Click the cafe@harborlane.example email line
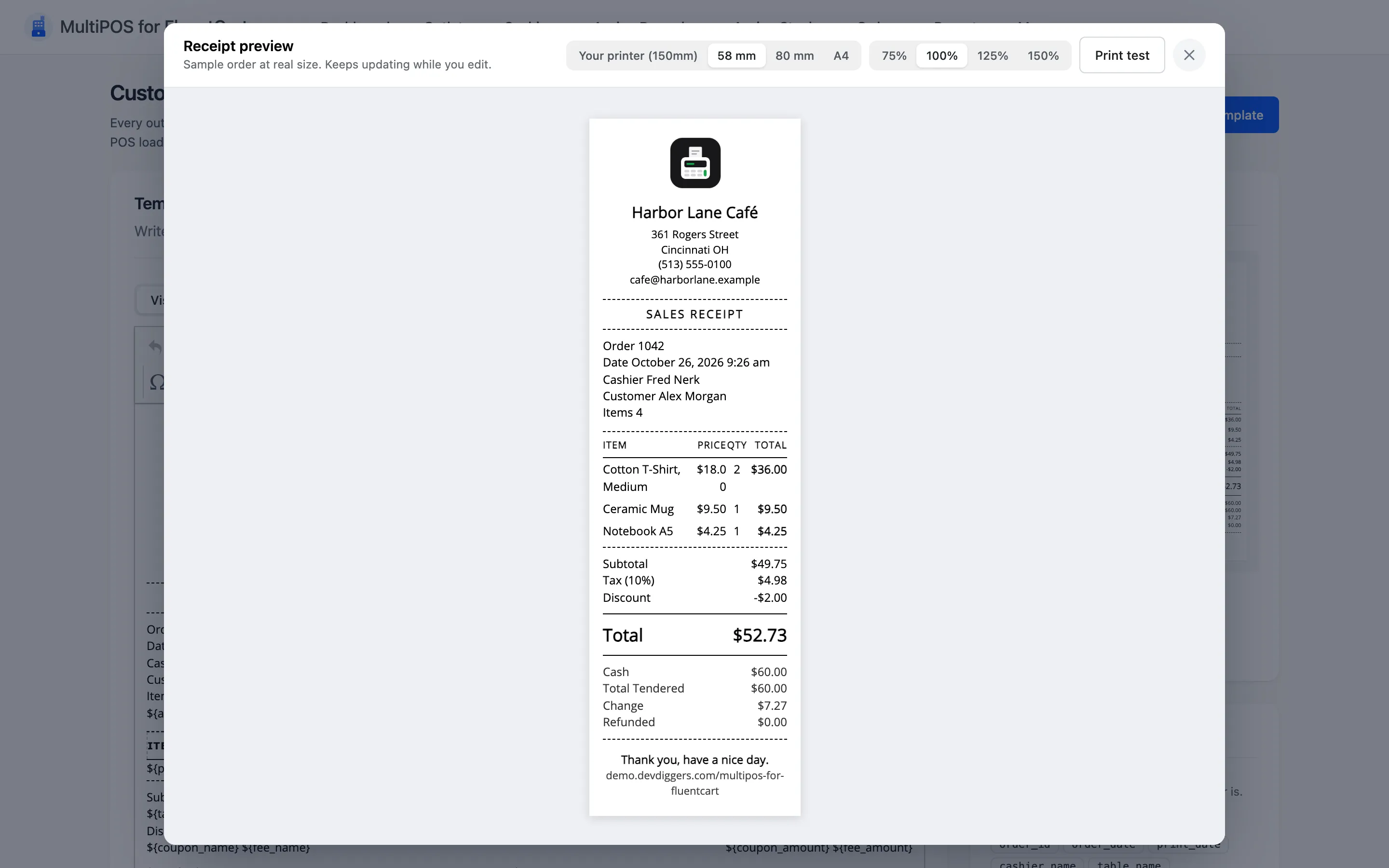1389x868 pixels. pyautogui.click(x=694, y=280)
